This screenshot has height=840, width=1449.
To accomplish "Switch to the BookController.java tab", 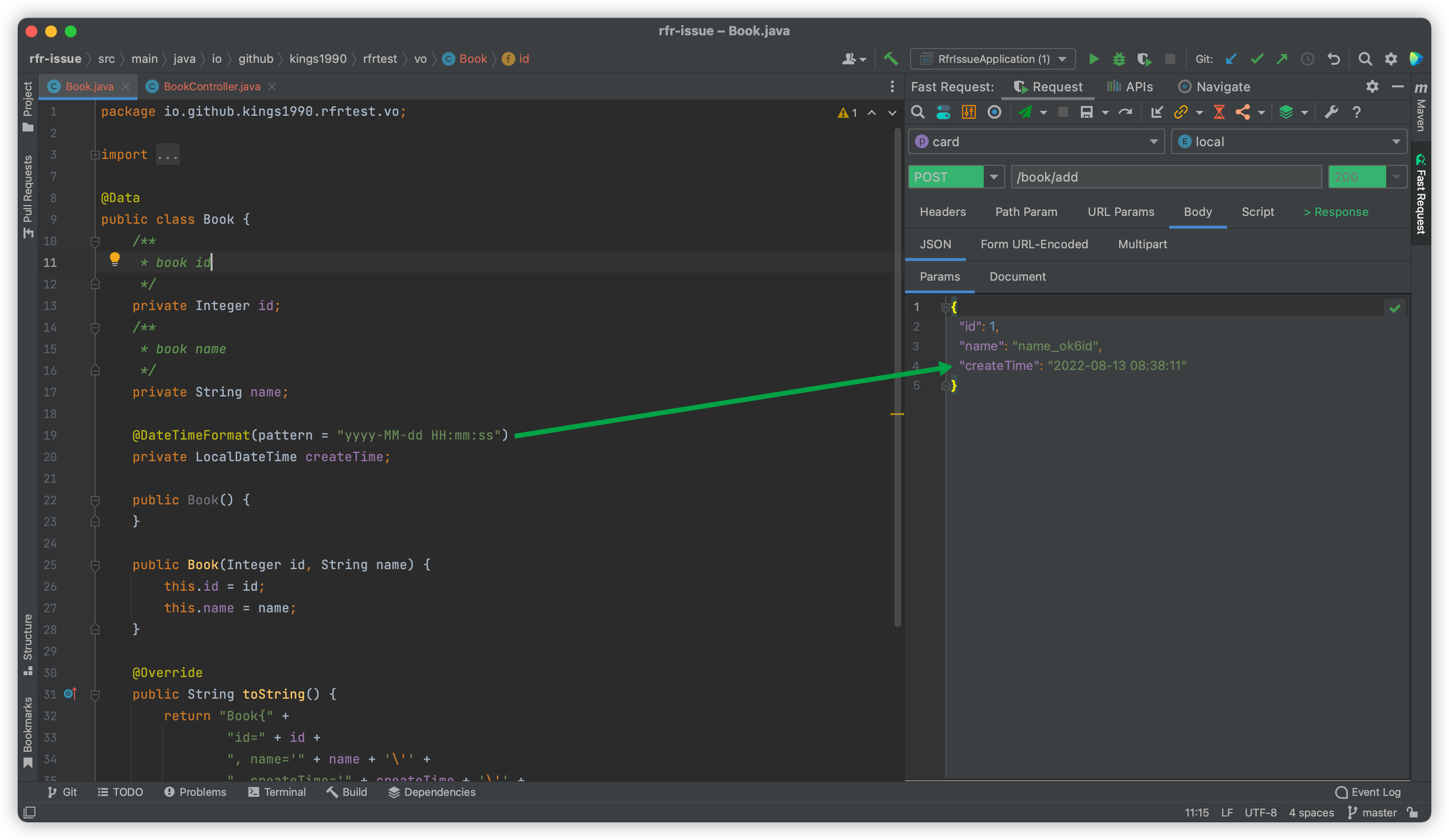I will click(211, 86).
